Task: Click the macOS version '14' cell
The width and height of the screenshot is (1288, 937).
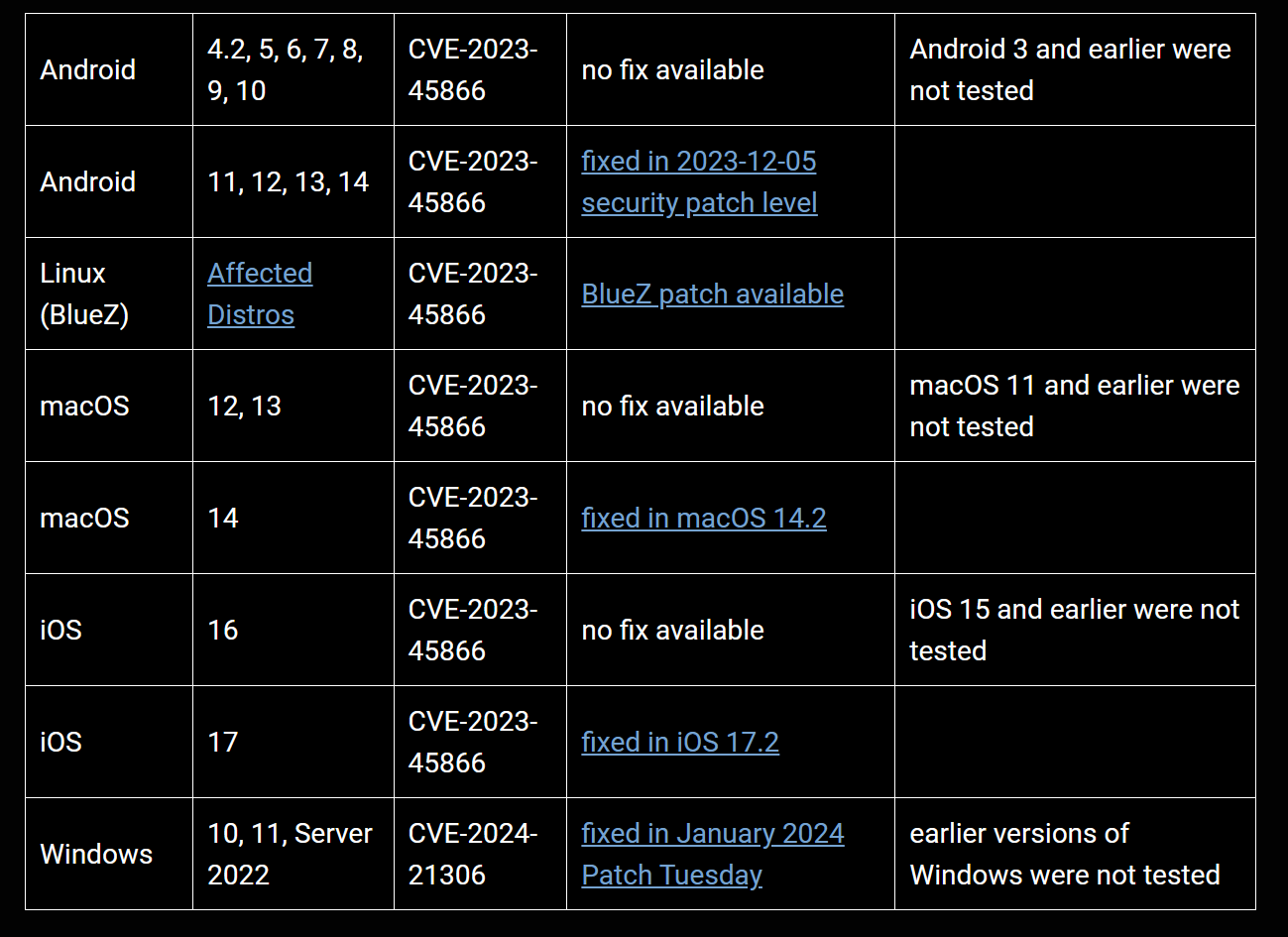Action: (293, 518)
